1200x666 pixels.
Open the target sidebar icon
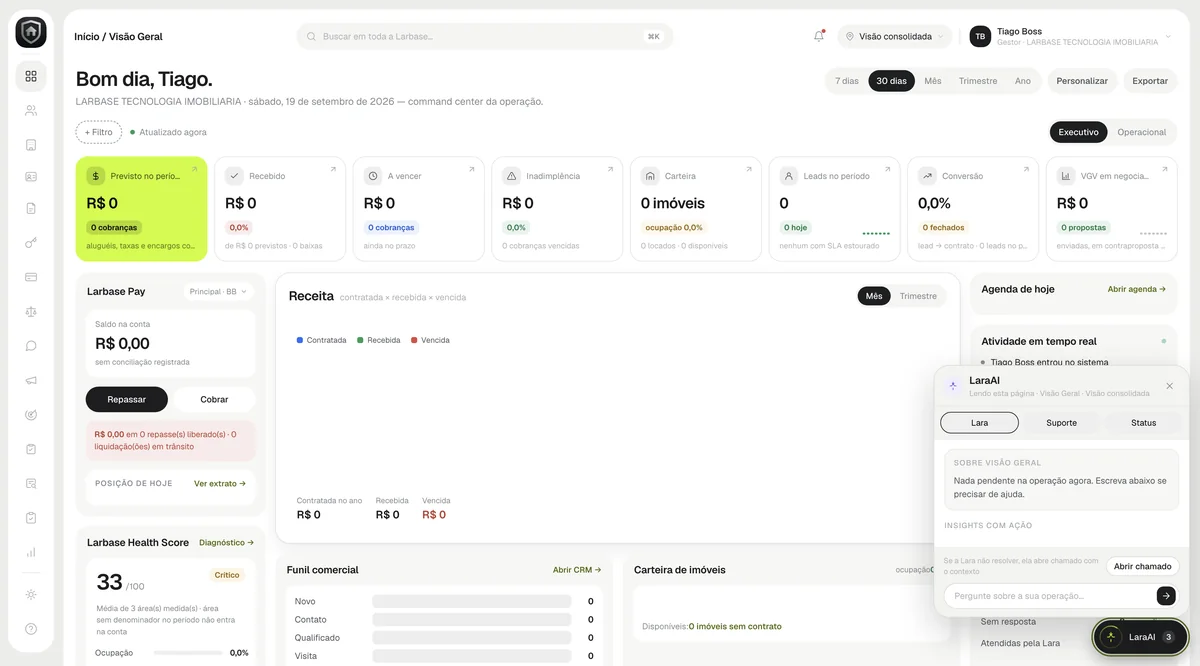click(x=31, y=414)
